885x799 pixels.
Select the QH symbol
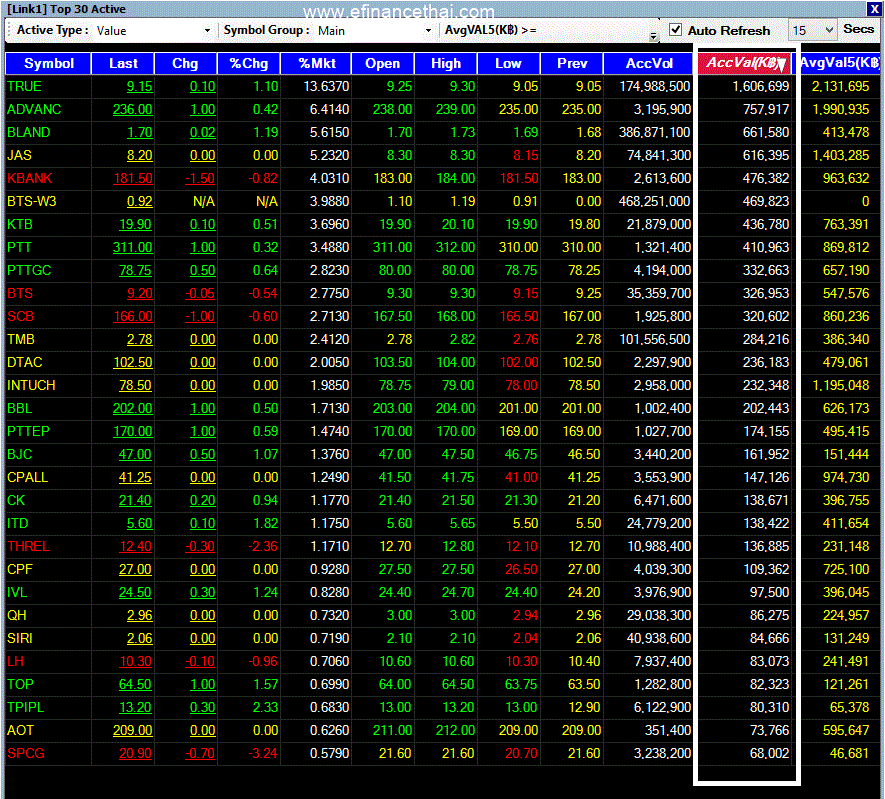click(x=17, y=615)
